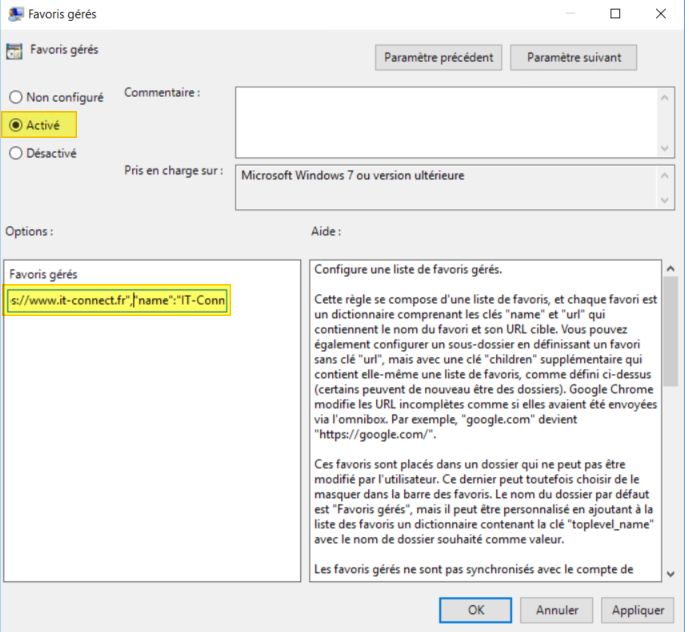Choose the Désactivé radio option
The height and width of the screenshot is (632, 685).
16,154
